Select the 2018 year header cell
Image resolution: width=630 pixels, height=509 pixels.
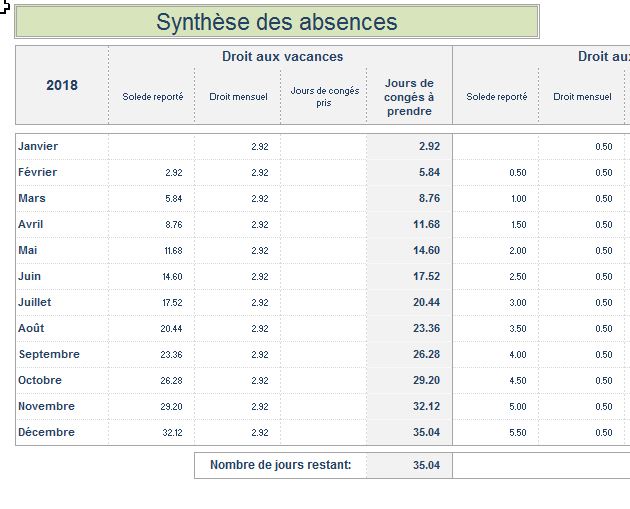[62, 85]
